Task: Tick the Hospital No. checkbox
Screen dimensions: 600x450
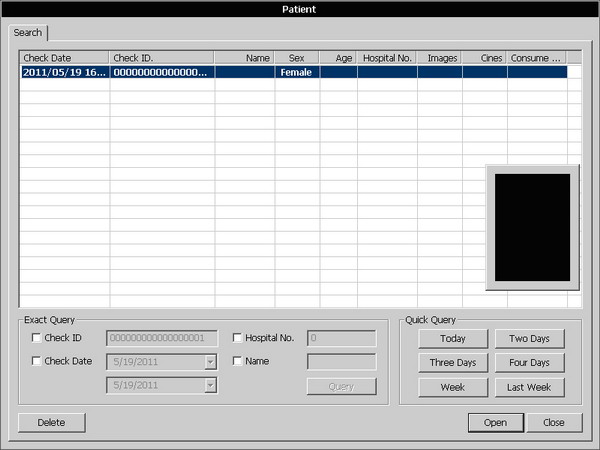Action: [237, 338]
